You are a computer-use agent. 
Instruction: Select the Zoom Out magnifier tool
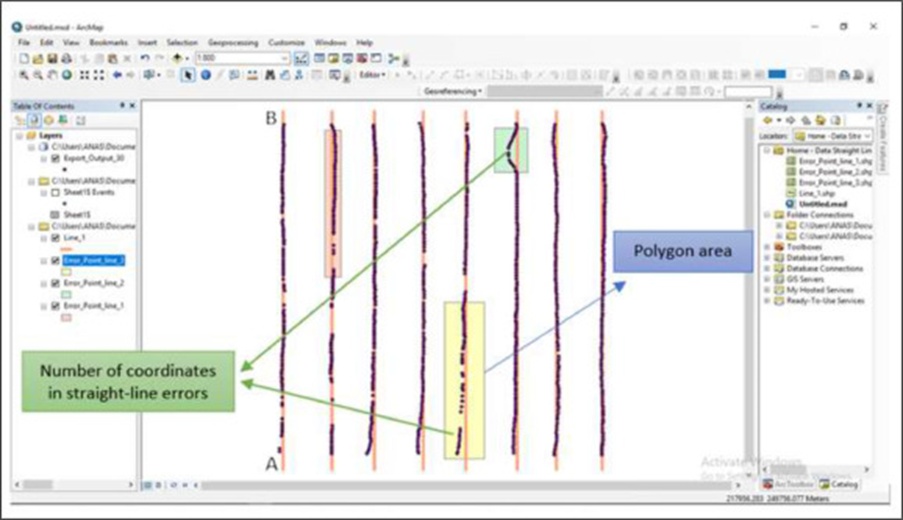tap(38, 75)
